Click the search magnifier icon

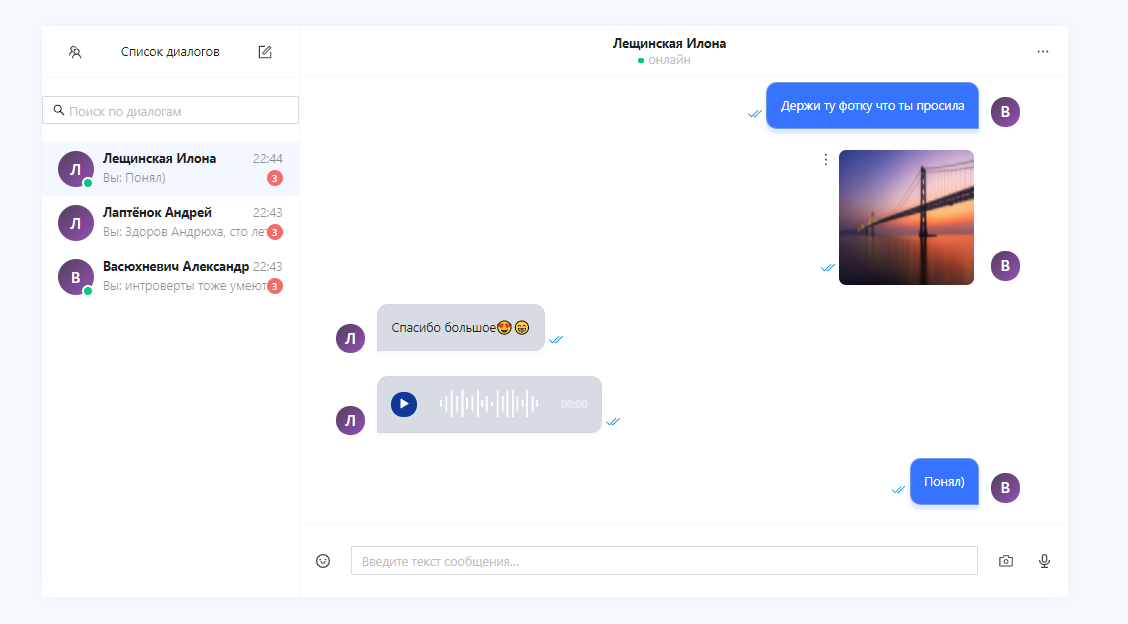60,109
